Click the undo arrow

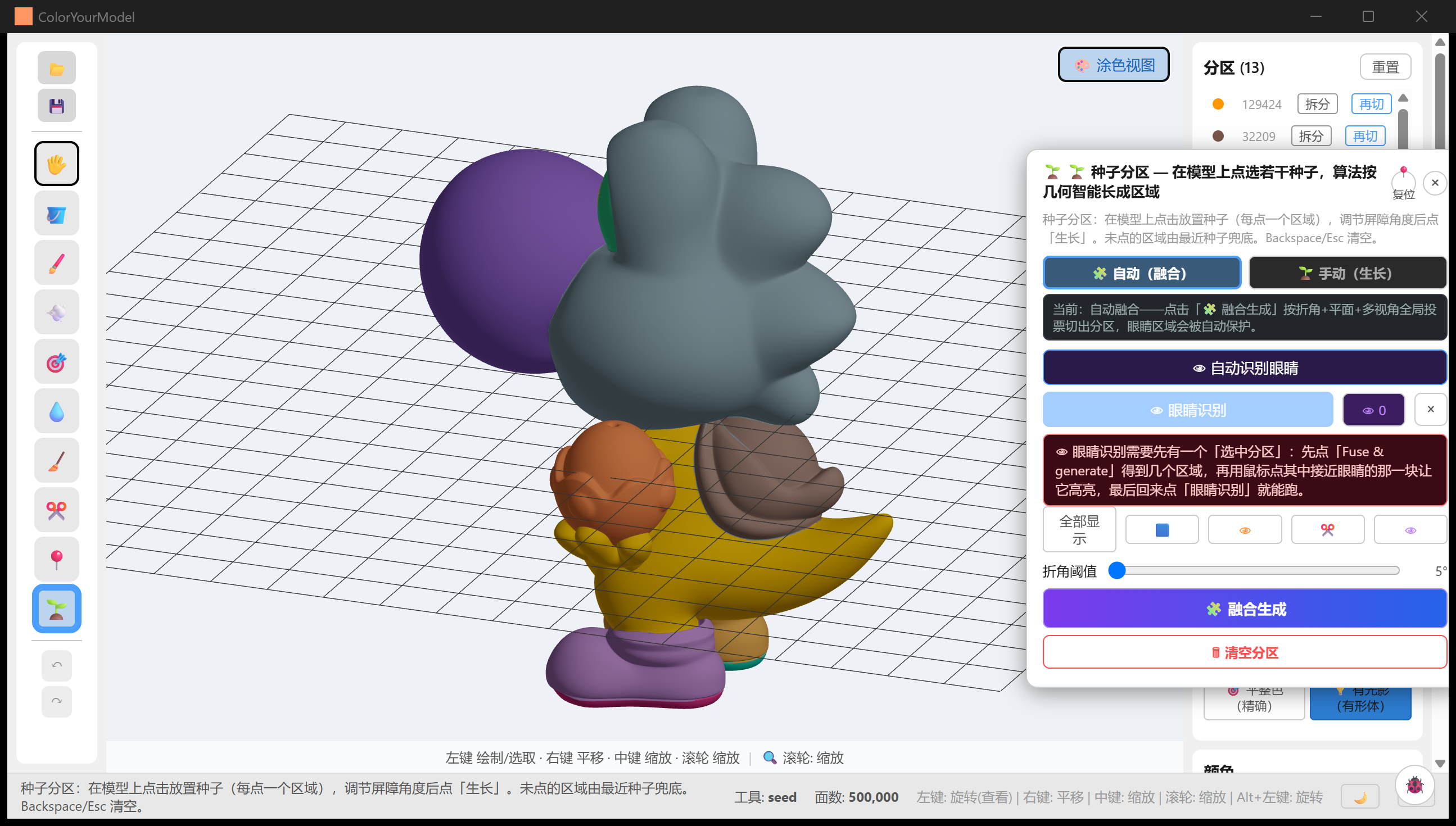[x=56, y=665]
